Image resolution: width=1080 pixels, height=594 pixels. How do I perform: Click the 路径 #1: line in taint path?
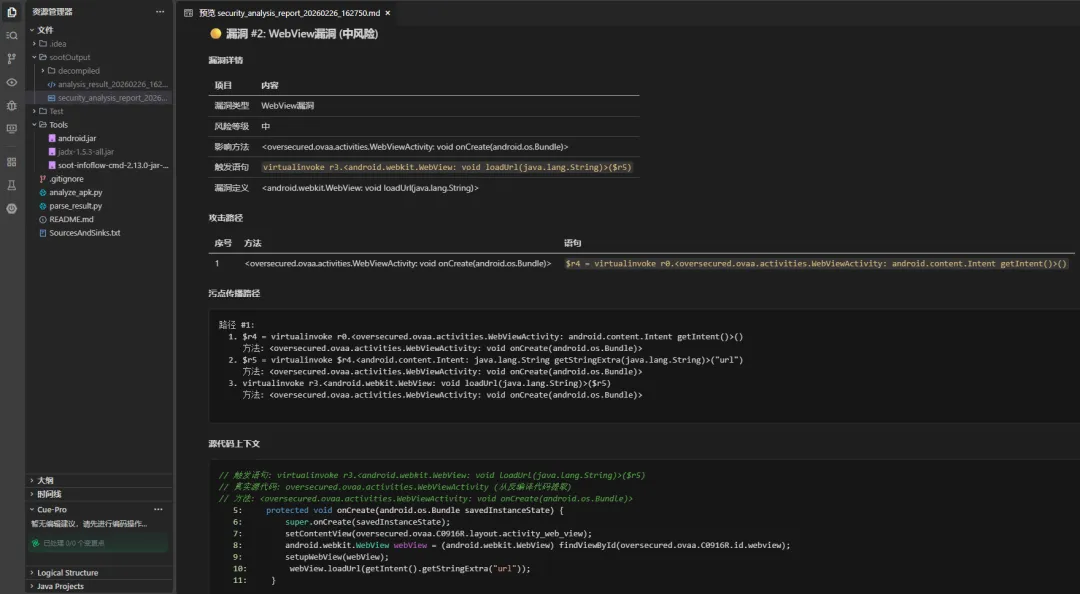coord(236,325)
